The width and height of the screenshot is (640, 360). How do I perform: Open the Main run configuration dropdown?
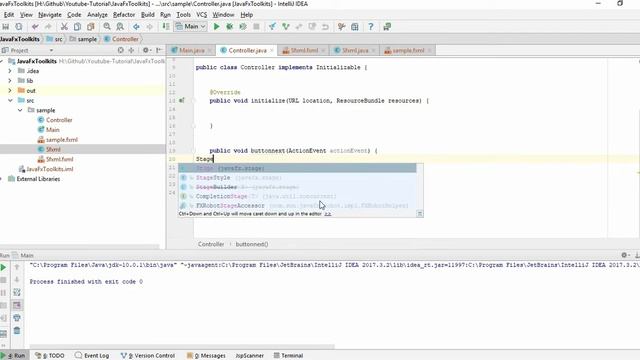[x=191, y=27]
